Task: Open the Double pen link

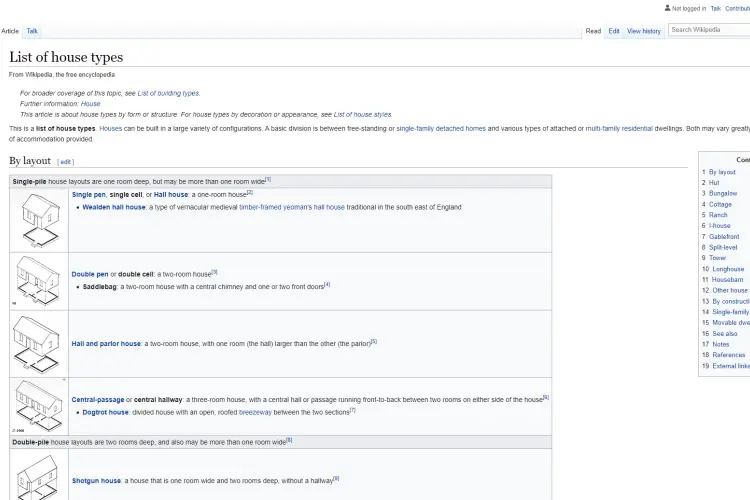Action: (90, 274)
